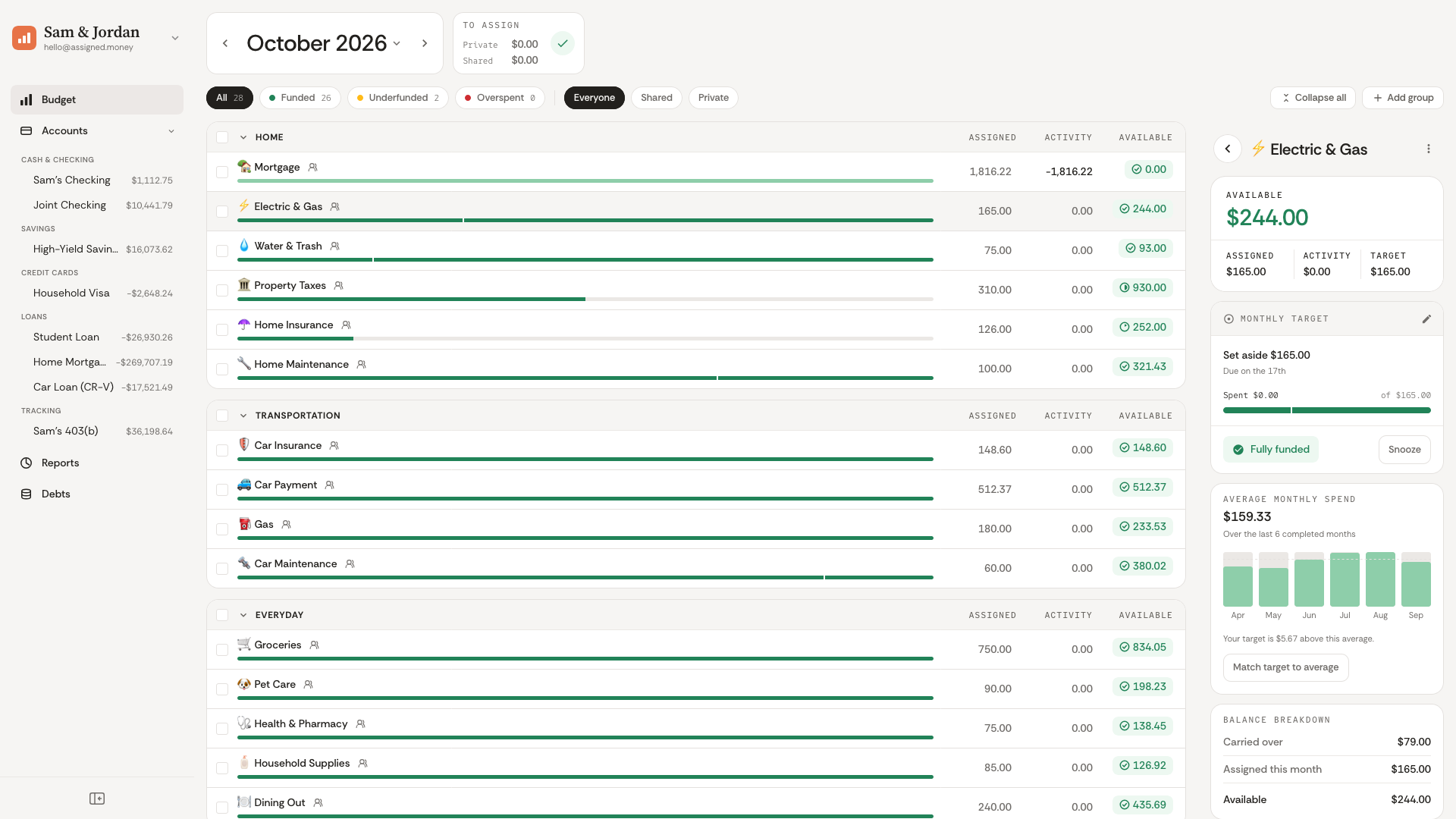Viewport: 1456px width, 819px height.
Task: Click the shopping cart icon on Groceries
Action: (x=243, y=644)
